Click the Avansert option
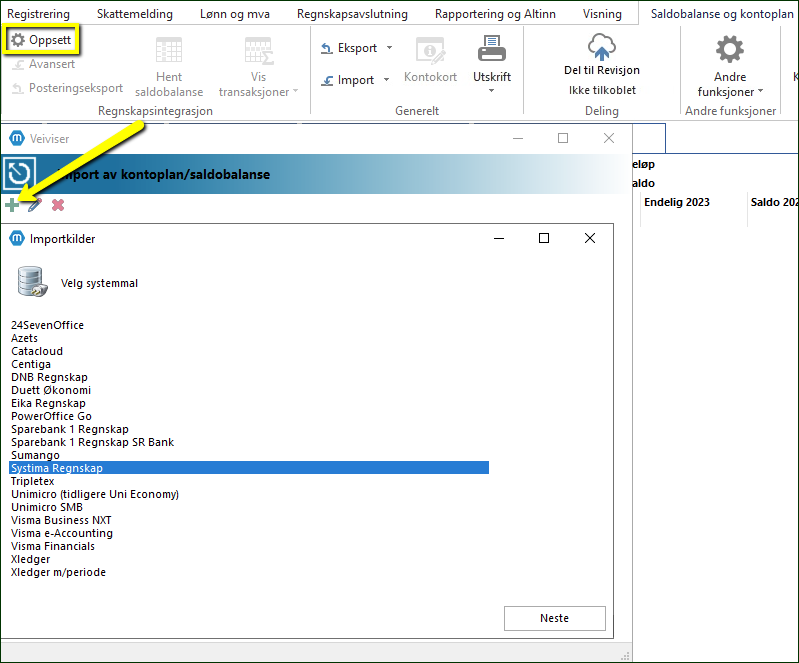This screenshot has height=663, width=799. tap(44, 64)
